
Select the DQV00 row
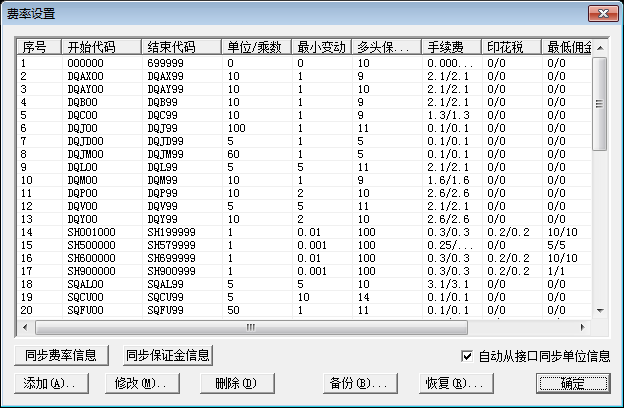304,206
